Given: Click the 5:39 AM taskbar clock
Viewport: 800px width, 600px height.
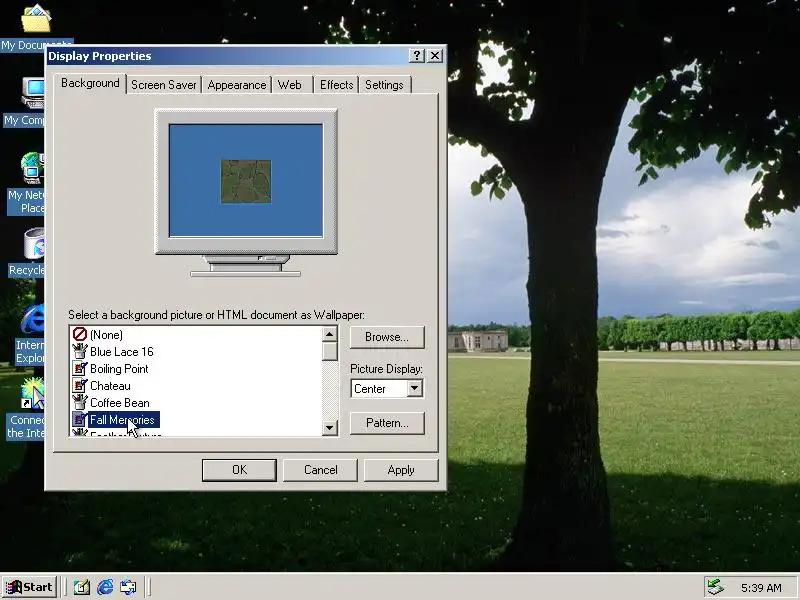Looking at the screenshot, I should pos(761,588).
